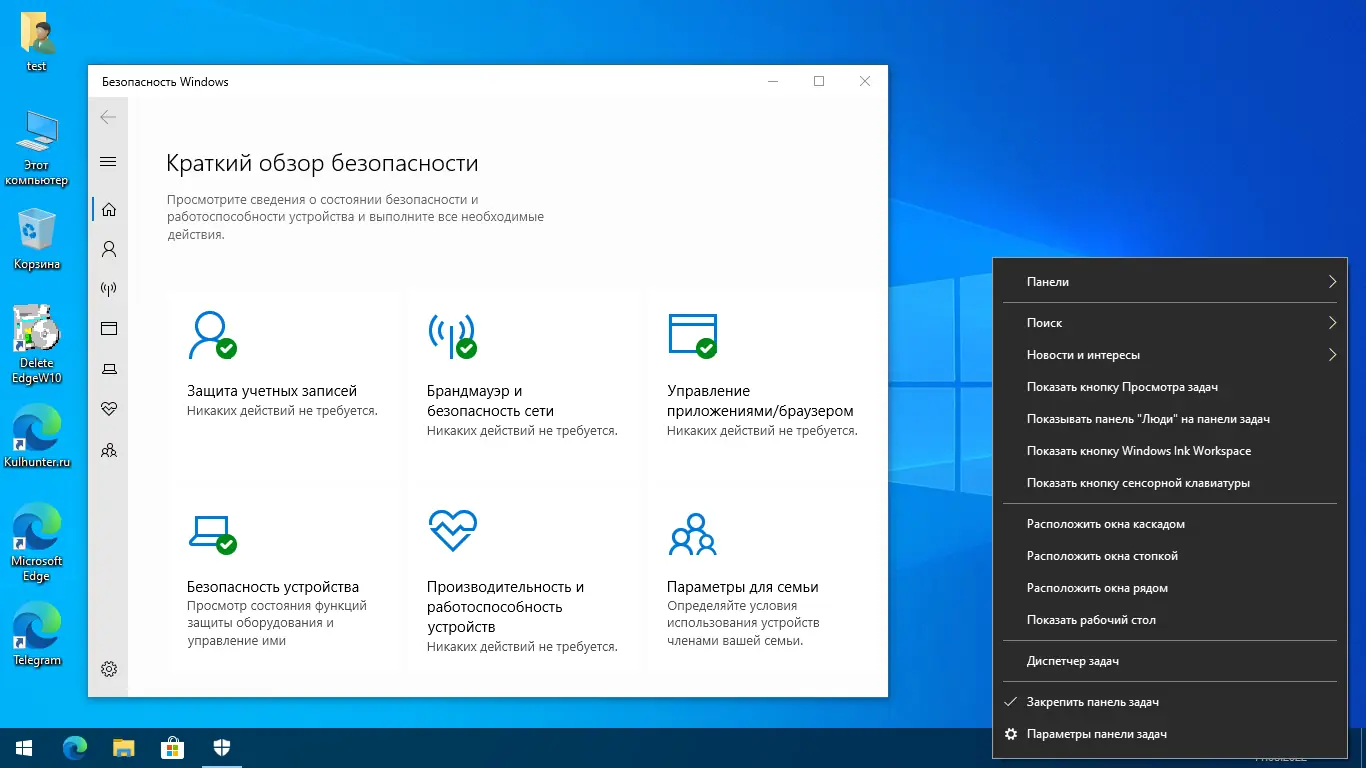1366x768 pixels.
Task: Expand the Поиск submenu
Action: (1170, 323)
